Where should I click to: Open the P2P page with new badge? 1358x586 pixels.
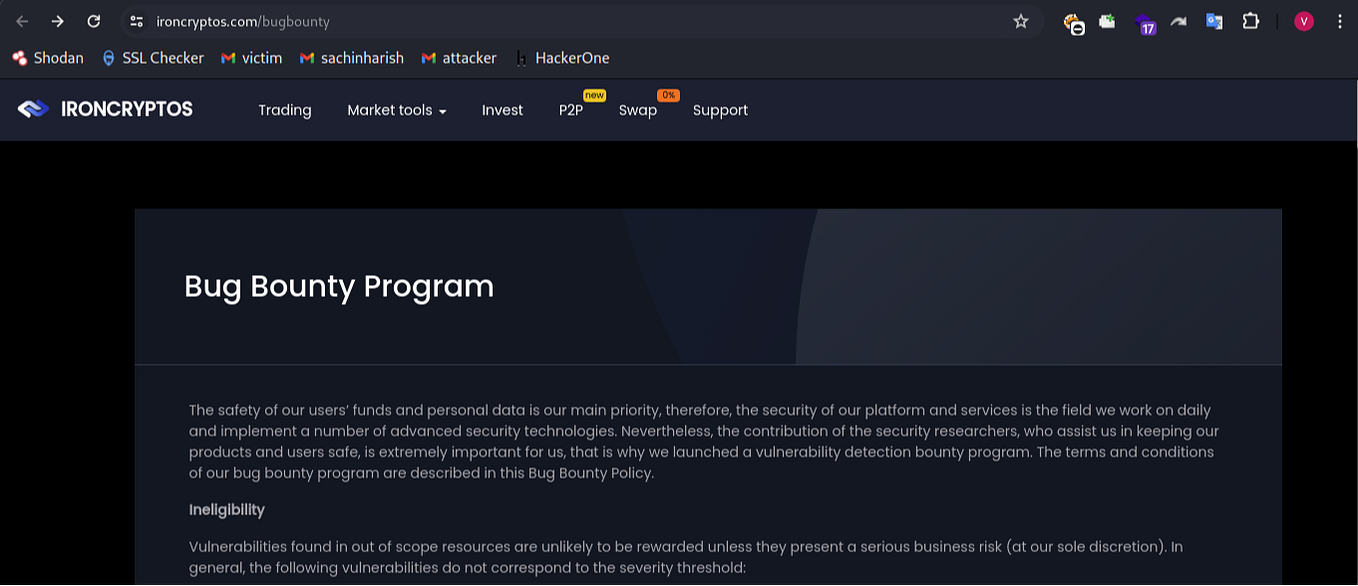(570, 110)
